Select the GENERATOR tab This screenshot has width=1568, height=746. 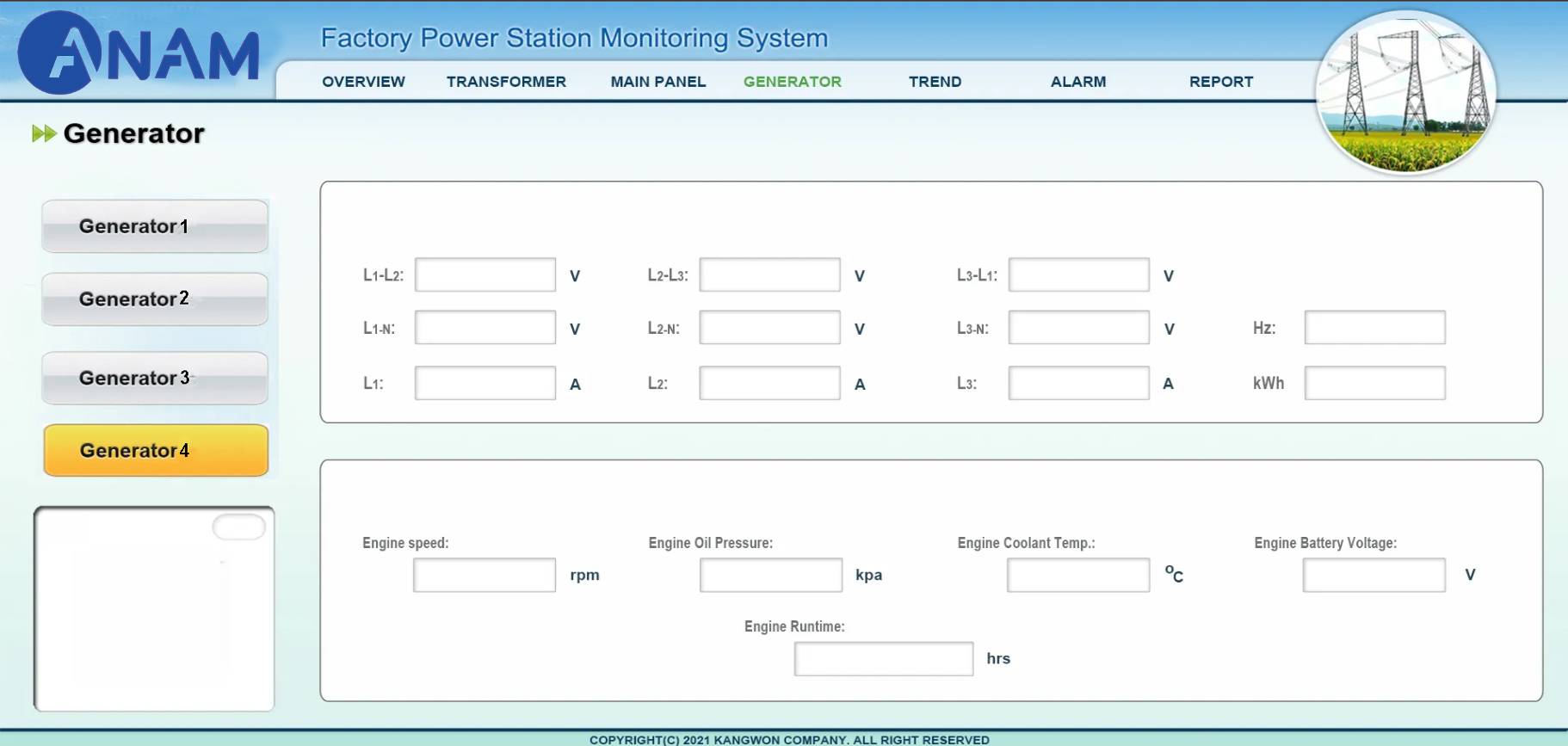pos(792,82)
